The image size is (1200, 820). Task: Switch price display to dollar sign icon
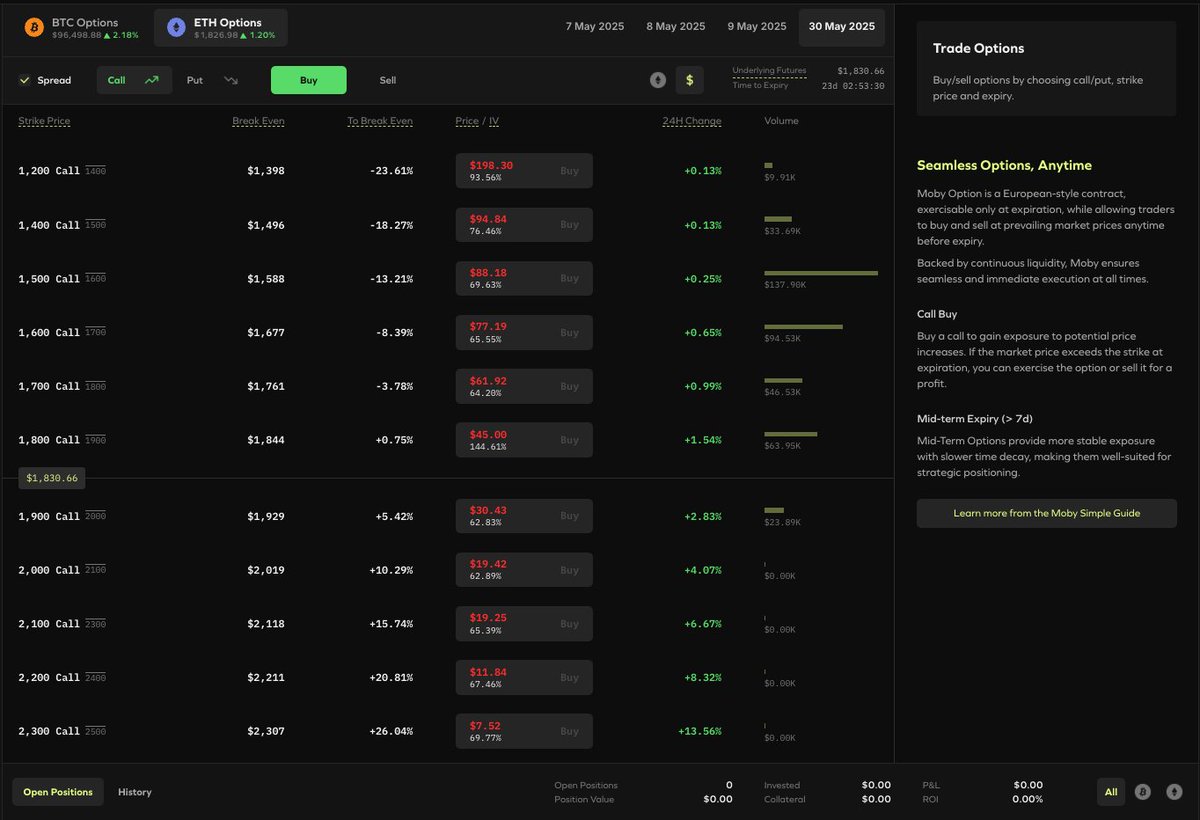point(689,80)
